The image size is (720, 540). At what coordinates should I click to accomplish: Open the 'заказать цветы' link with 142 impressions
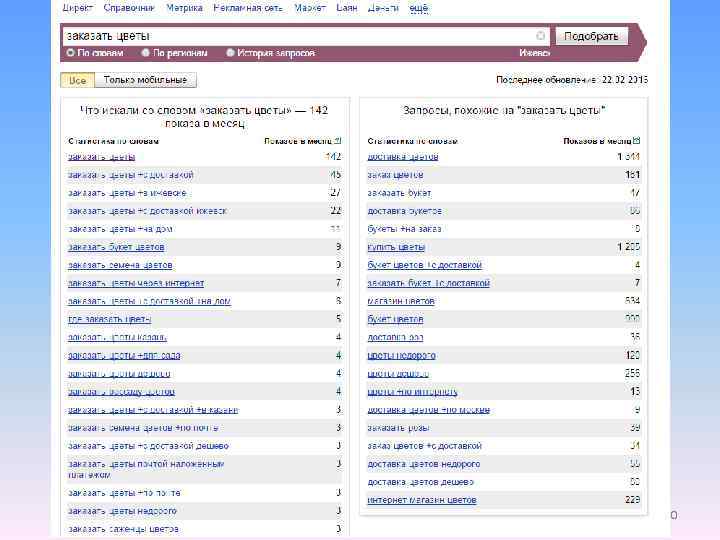click(101, 157)
